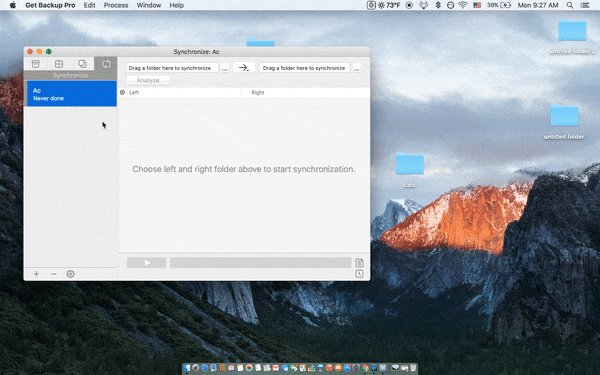600x375 pixels.
Task: Click the US flag input source icon
Action: click(x=477, y=5)
